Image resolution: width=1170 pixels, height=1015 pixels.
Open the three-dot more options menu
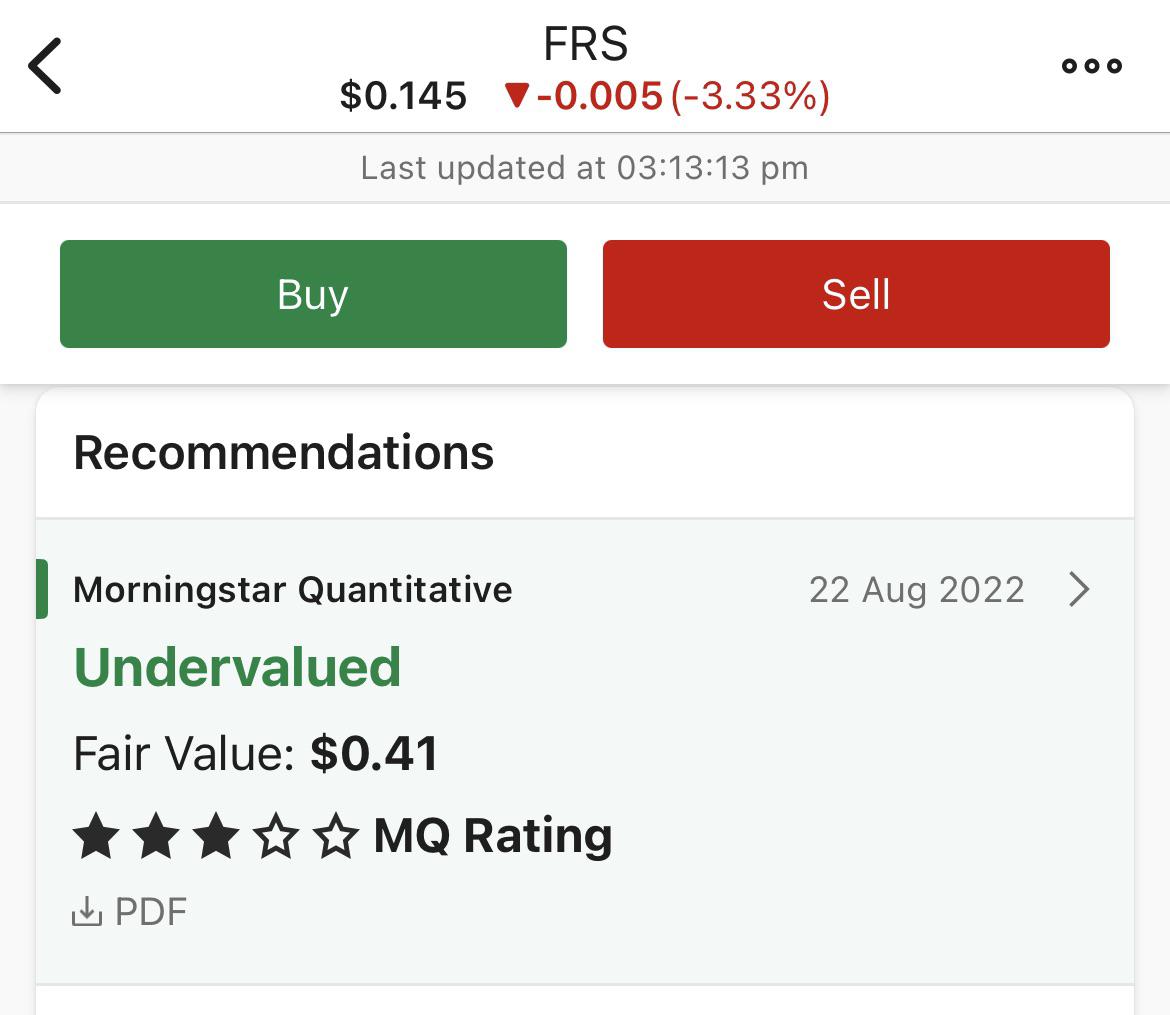(1092, 66)
